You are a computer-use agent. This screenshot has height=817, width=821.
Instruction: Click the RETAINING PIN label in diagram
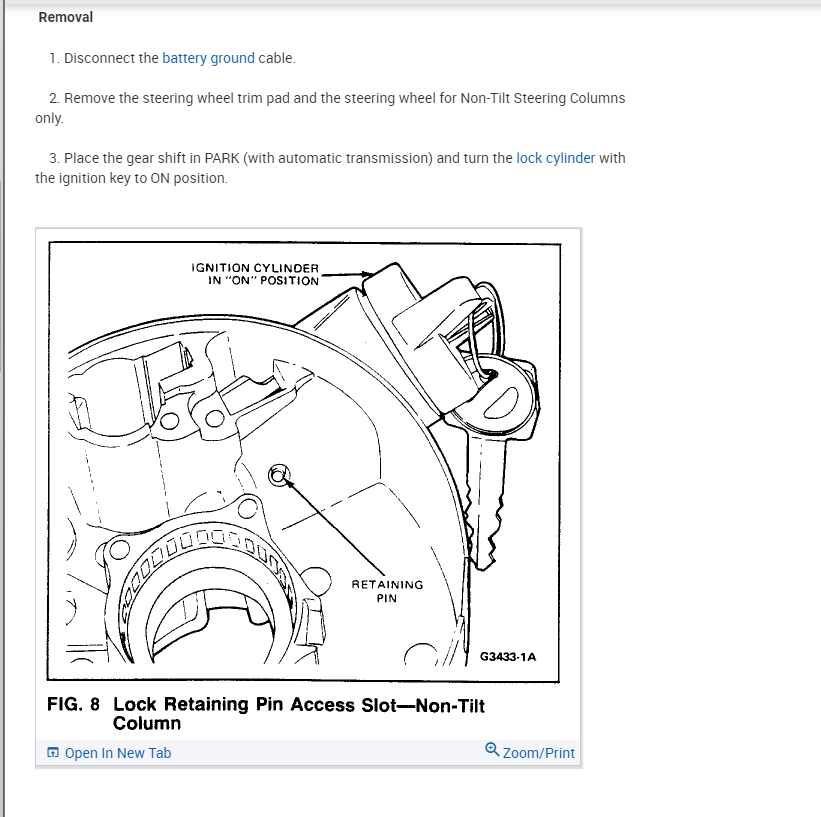click(387, 591)
